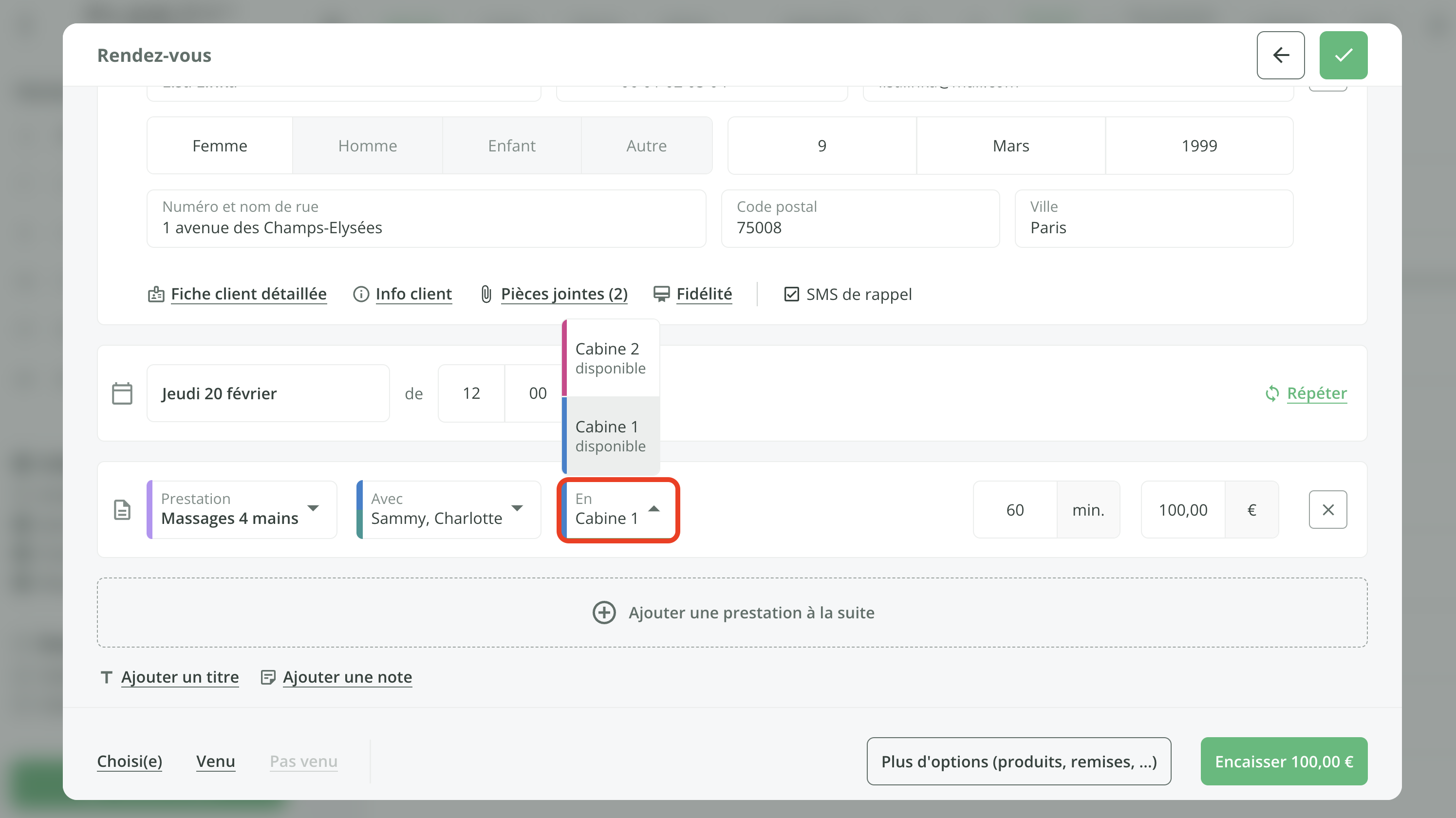1456x818 pixels.
Task: Click the back arrow button
Action: click(1280, 55)
